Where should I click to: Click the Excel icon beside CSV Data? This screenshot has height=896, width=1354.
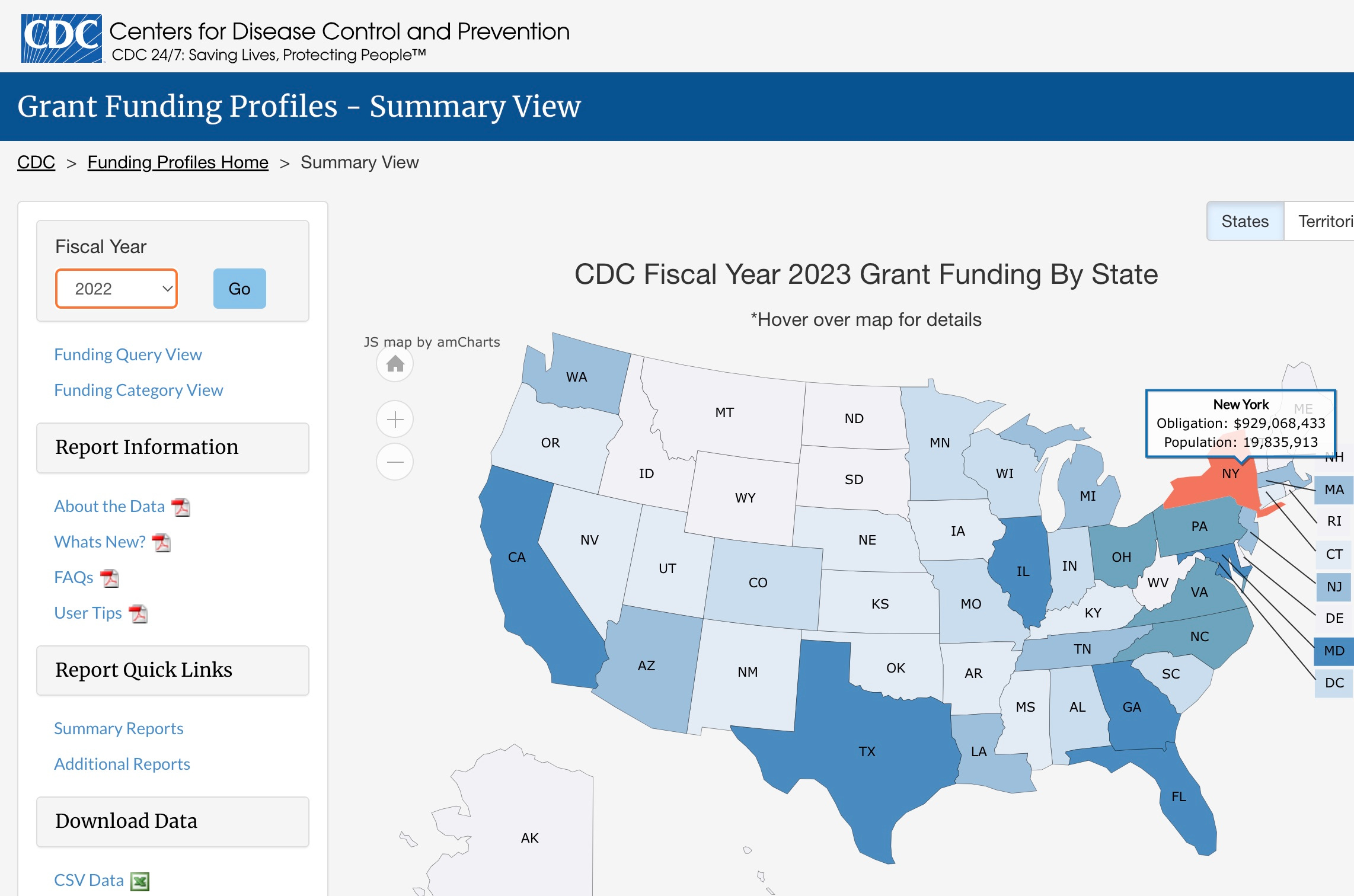click(x=140, y=882)
